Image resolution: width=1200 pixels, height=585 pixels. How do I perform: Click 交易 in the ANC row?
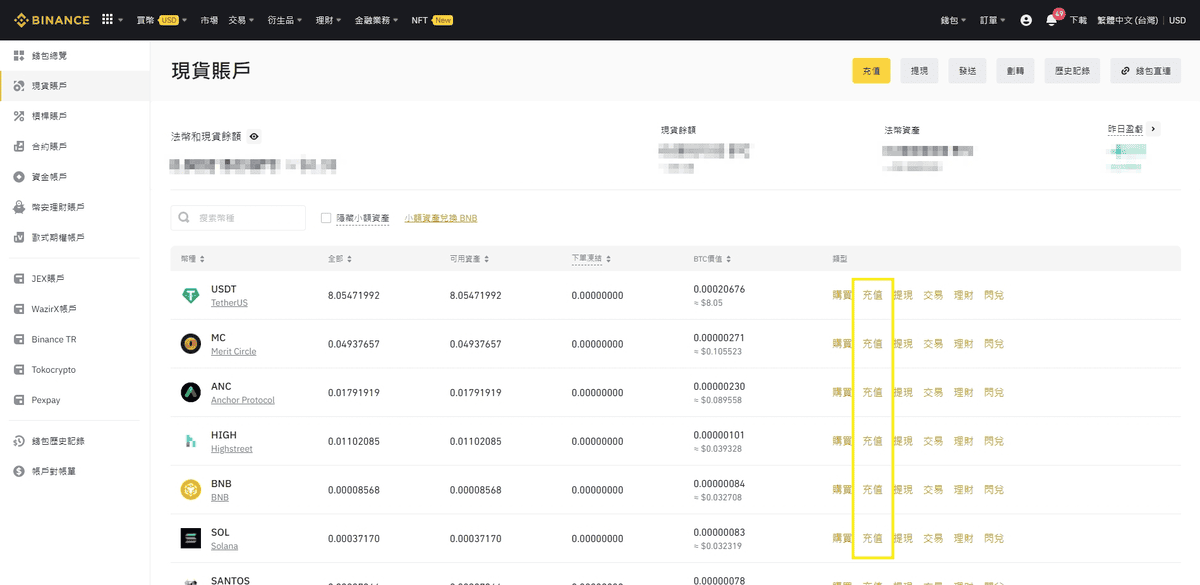click(933, 392)
